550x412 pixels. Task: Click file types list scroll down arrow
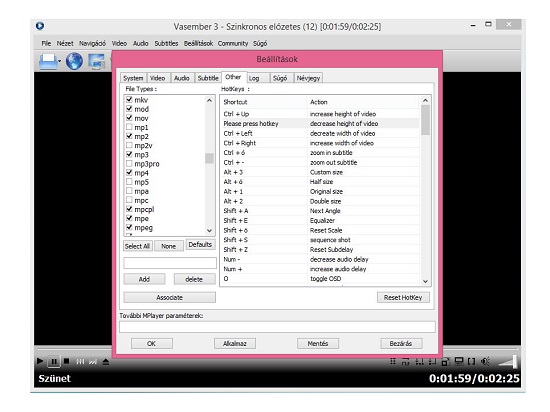(209, 230)
